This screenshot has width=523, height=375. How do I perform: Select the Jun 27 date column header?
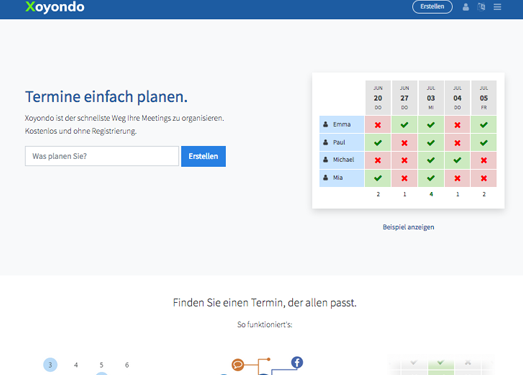tap(404, 98)
